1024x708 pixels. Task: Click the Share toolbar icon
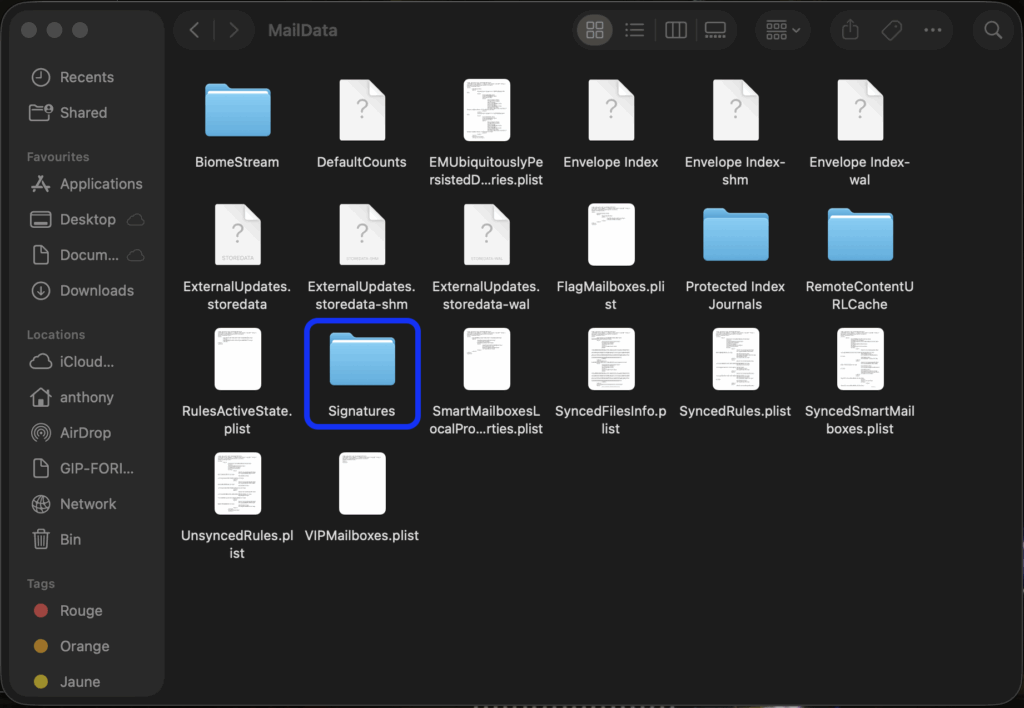(850, 30)
